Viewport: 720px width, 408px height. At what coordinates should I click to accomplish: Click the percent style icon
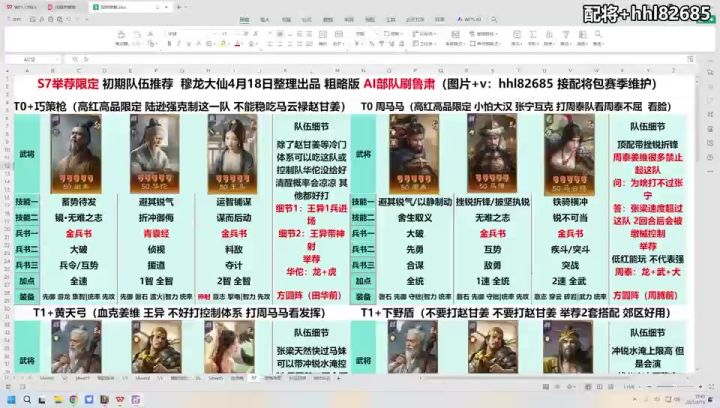point(372,44)
